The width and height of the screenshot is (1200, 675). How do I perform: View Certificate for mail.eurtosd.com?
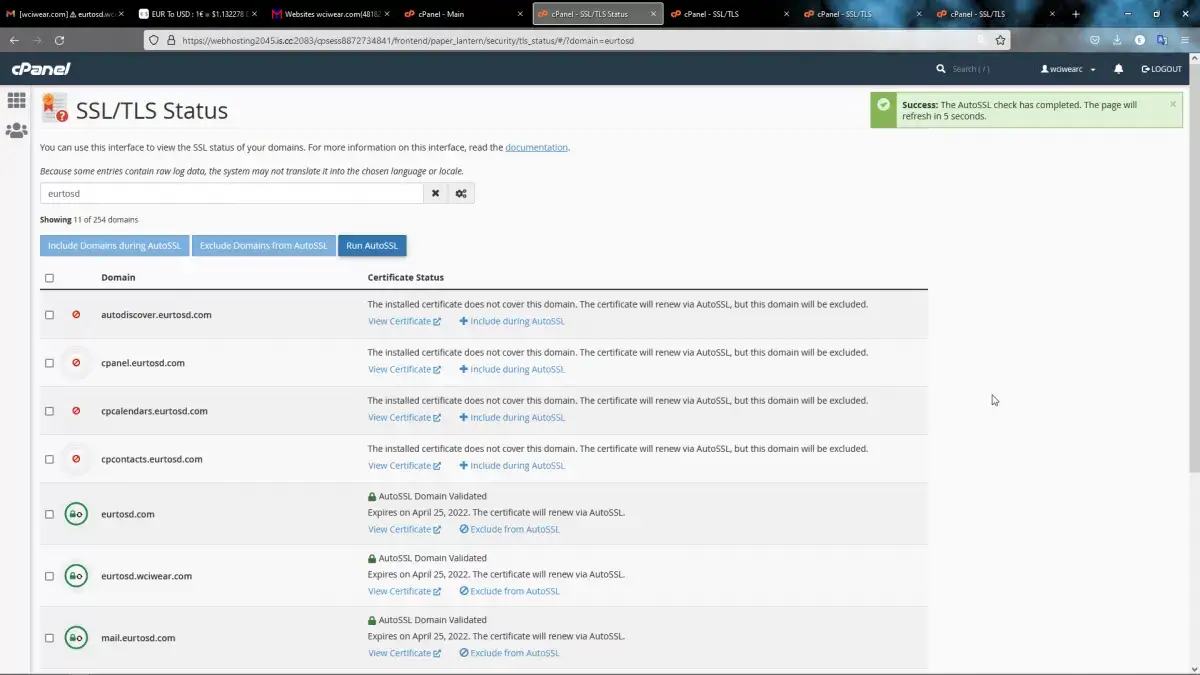coord(404,653)
